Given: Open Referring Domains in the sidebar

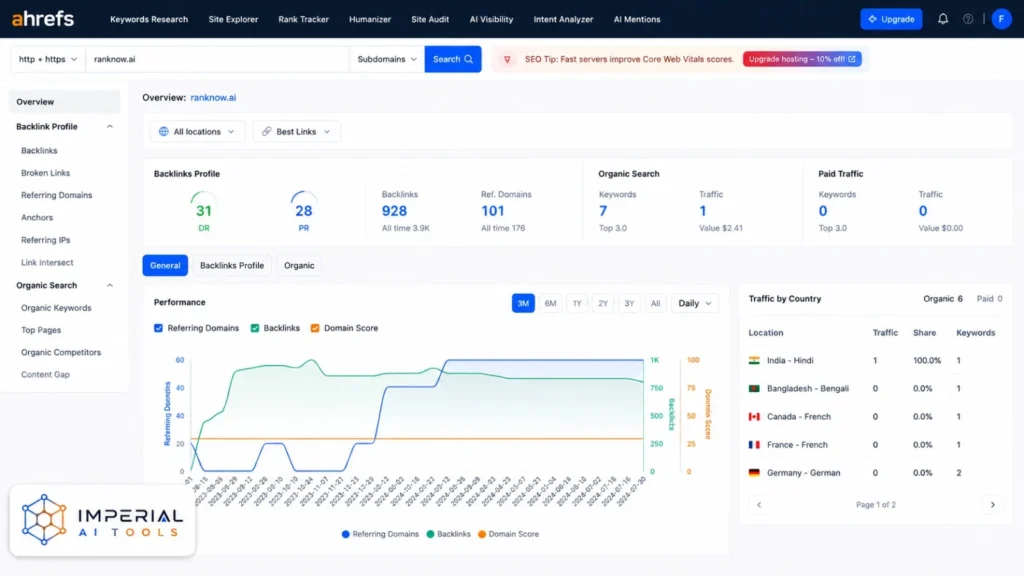Looking at the screenshot, I should [x=56, y=195].
